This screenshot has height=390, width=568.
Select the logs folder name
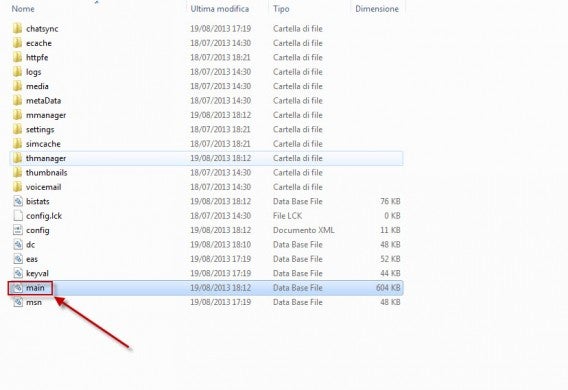point(34,72)
